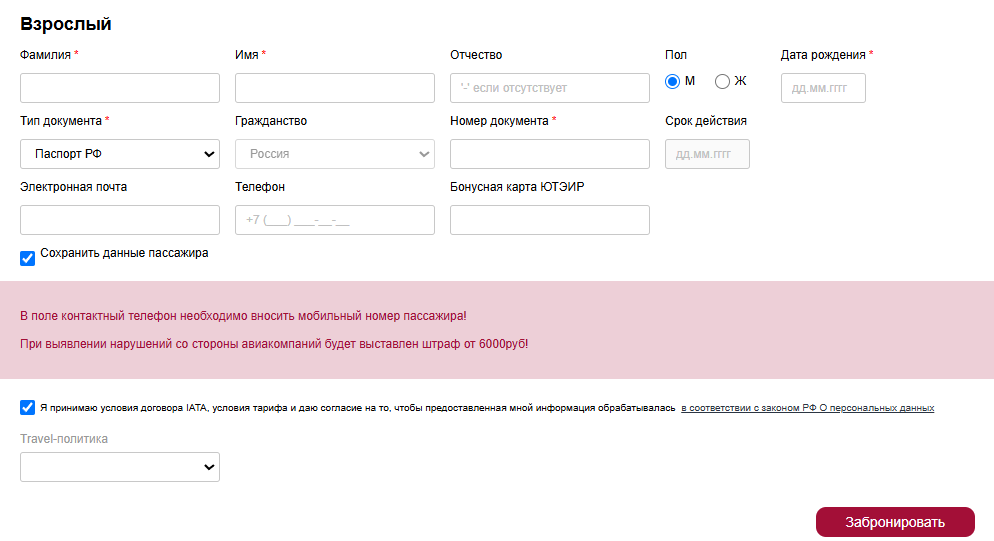Uncheck Сохранить данные пассажира checkbox
The height and width of the screenshot is (541, 994).
pyautogui.click(x=27, y=258)
